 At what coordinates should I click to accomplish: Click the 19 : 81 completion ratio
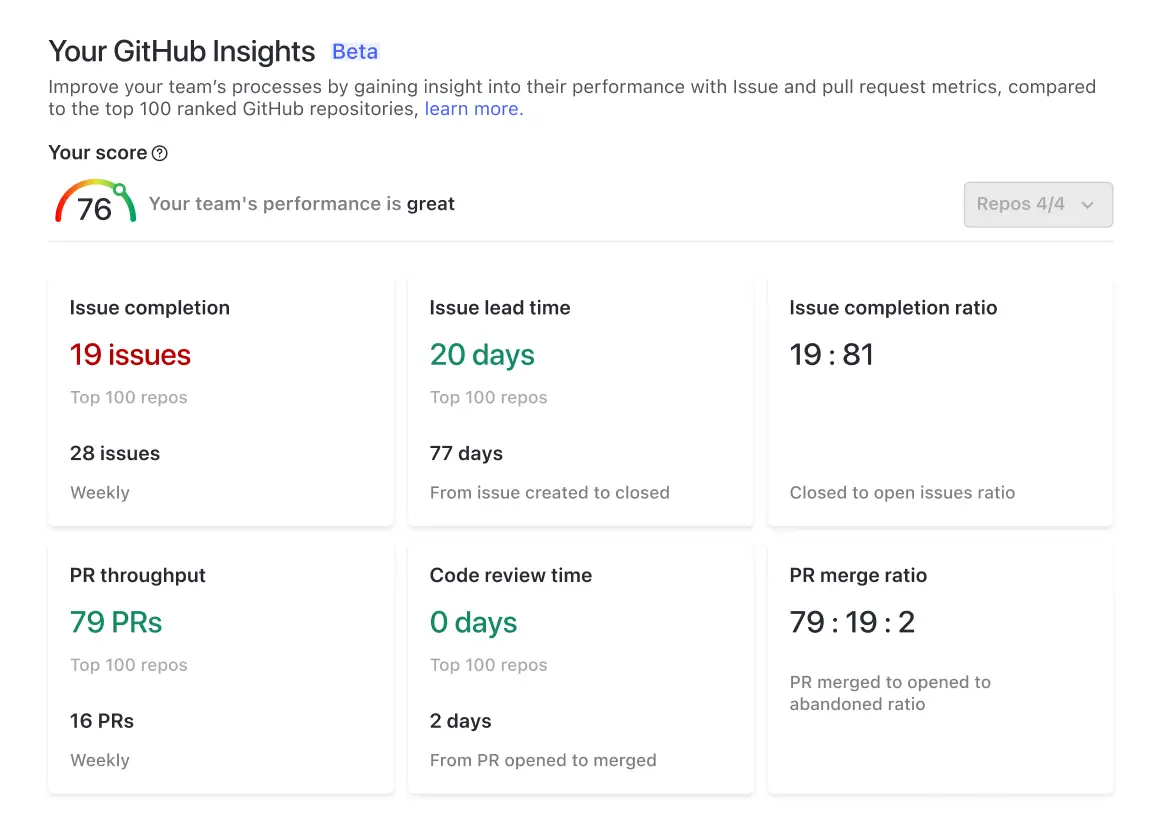pyautogui.click(x=831, y=355)
